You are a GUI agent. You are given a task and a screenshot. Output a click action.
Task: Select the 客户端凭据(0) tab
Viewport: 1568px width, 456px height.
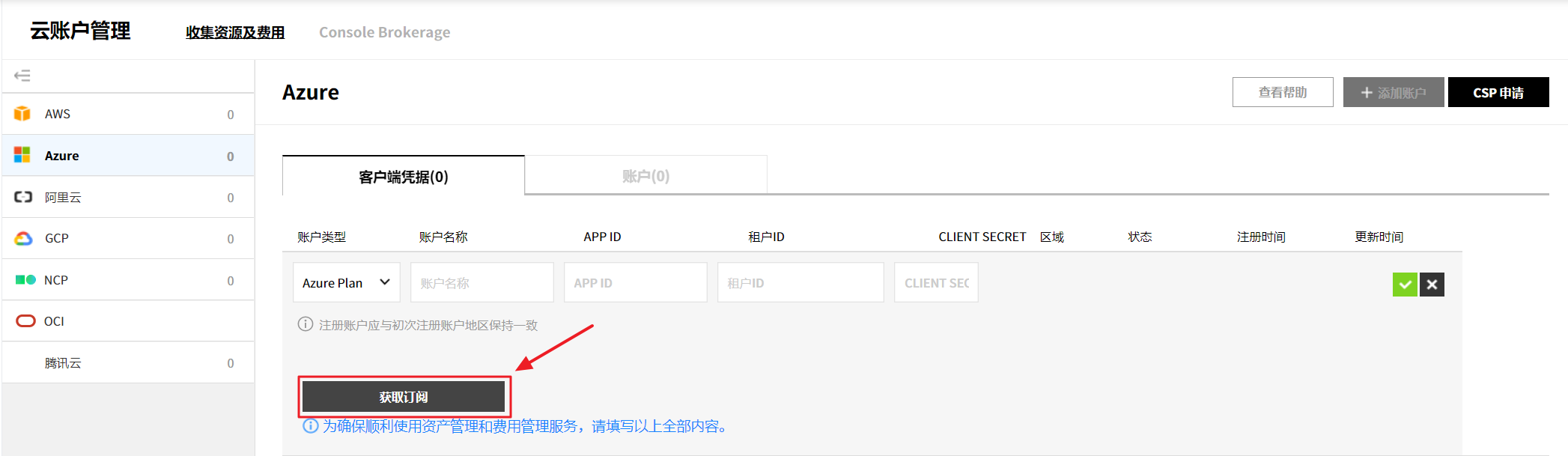click(x=403, y=177)
